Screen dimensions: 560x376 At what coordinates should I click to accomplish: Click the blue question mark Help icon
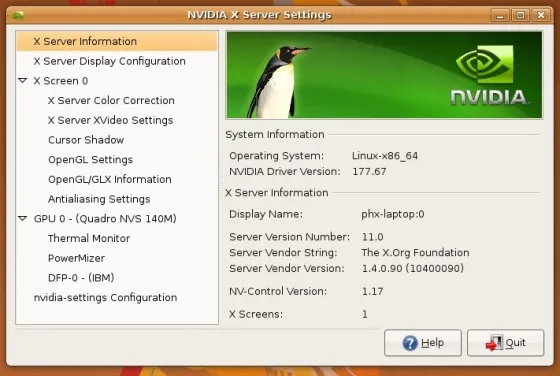(410, 343)
